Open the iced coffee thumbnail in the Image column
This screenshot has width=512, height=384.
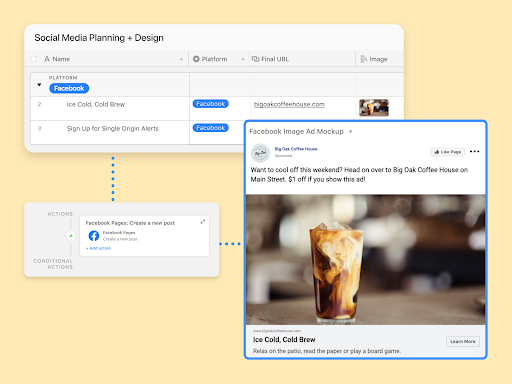[x=374, y=108]
